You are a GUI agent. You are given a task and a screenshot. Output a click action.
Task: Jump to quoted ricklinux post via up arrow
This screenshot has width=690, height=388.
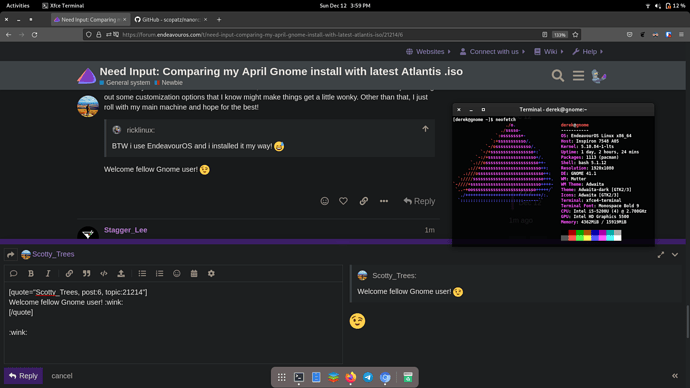[x=425, y=129]
